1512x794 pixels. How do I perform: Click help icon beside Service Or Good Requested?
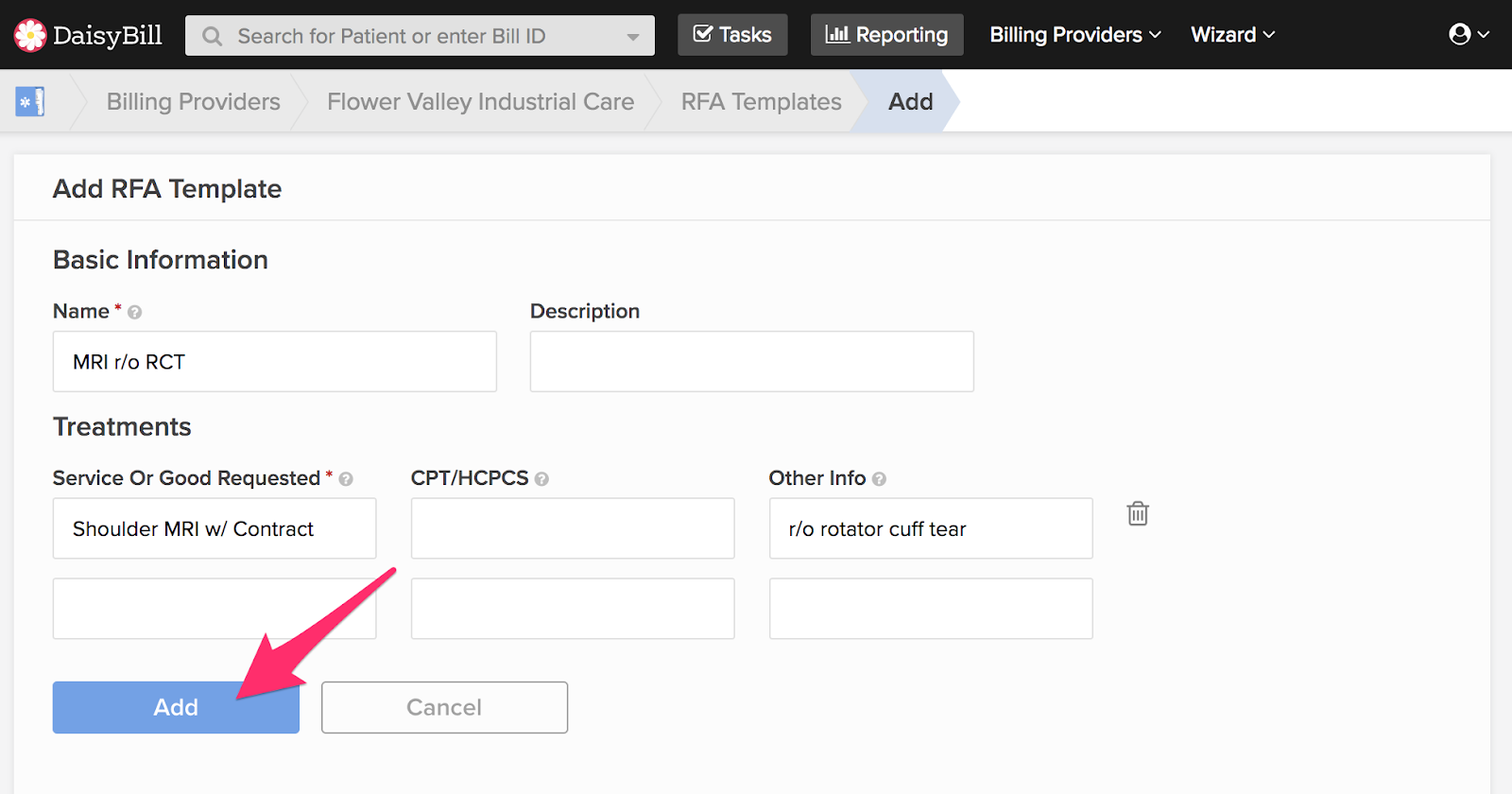[346, 479]
